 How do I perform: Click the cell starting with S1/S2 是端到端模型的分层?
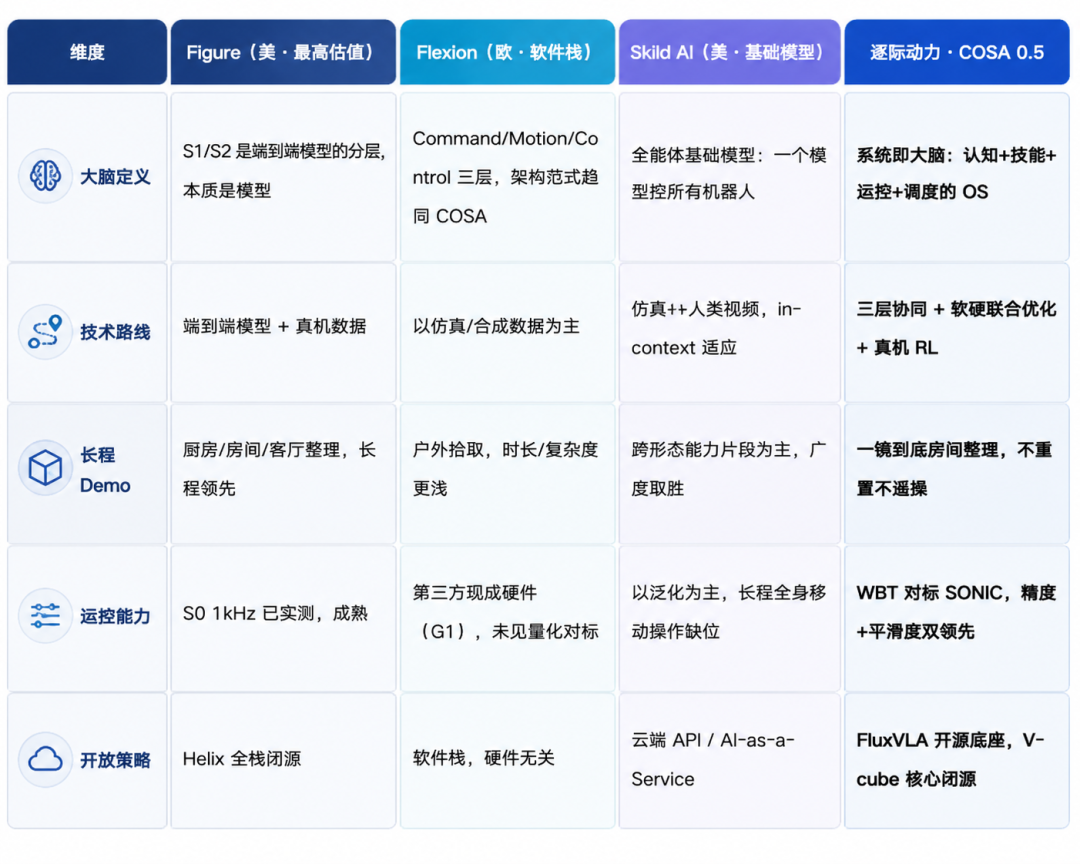click(x=283, y=177)
